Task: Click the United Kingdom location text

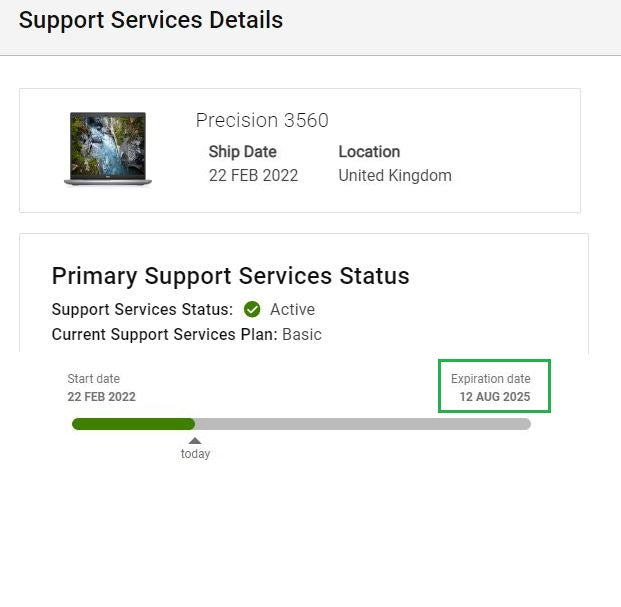Action: pos(395,175)
